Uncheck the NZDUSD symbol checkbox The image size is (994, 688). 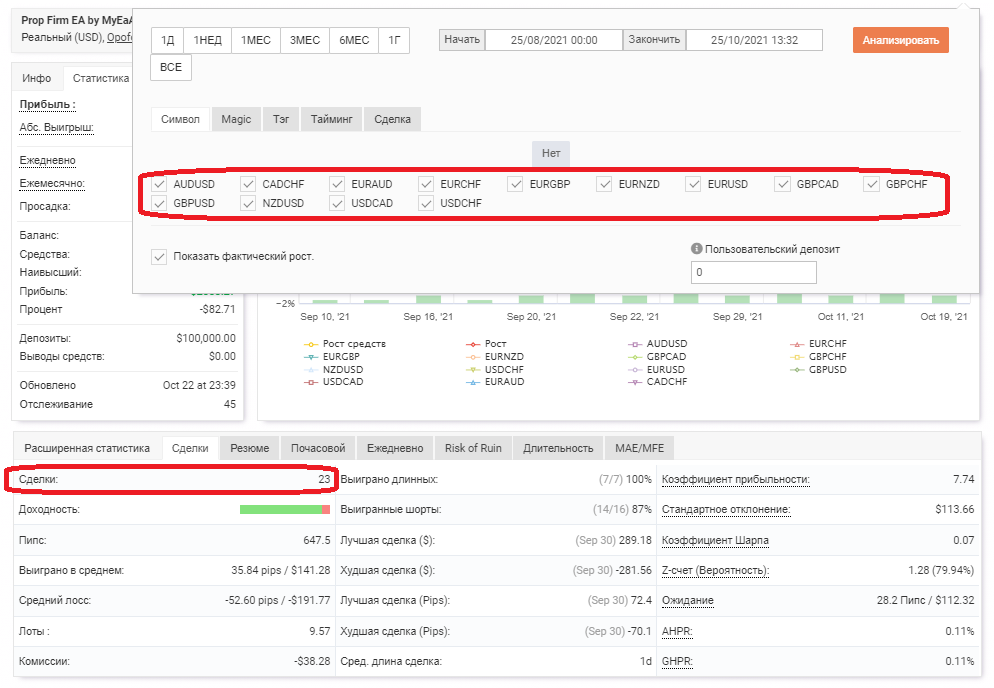click(x=248, y=204)
